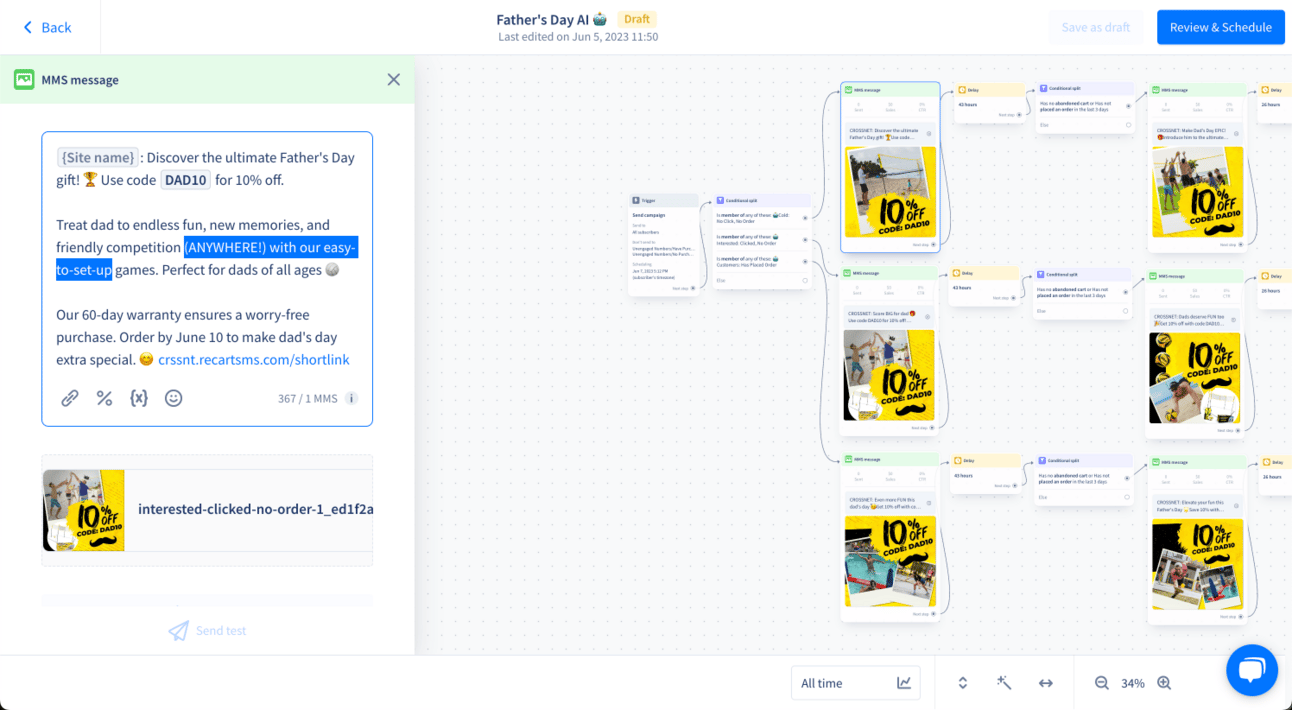
Task: Open the beach volleyball image in 'Discover the ultimate' node
Action: point(890,192)
